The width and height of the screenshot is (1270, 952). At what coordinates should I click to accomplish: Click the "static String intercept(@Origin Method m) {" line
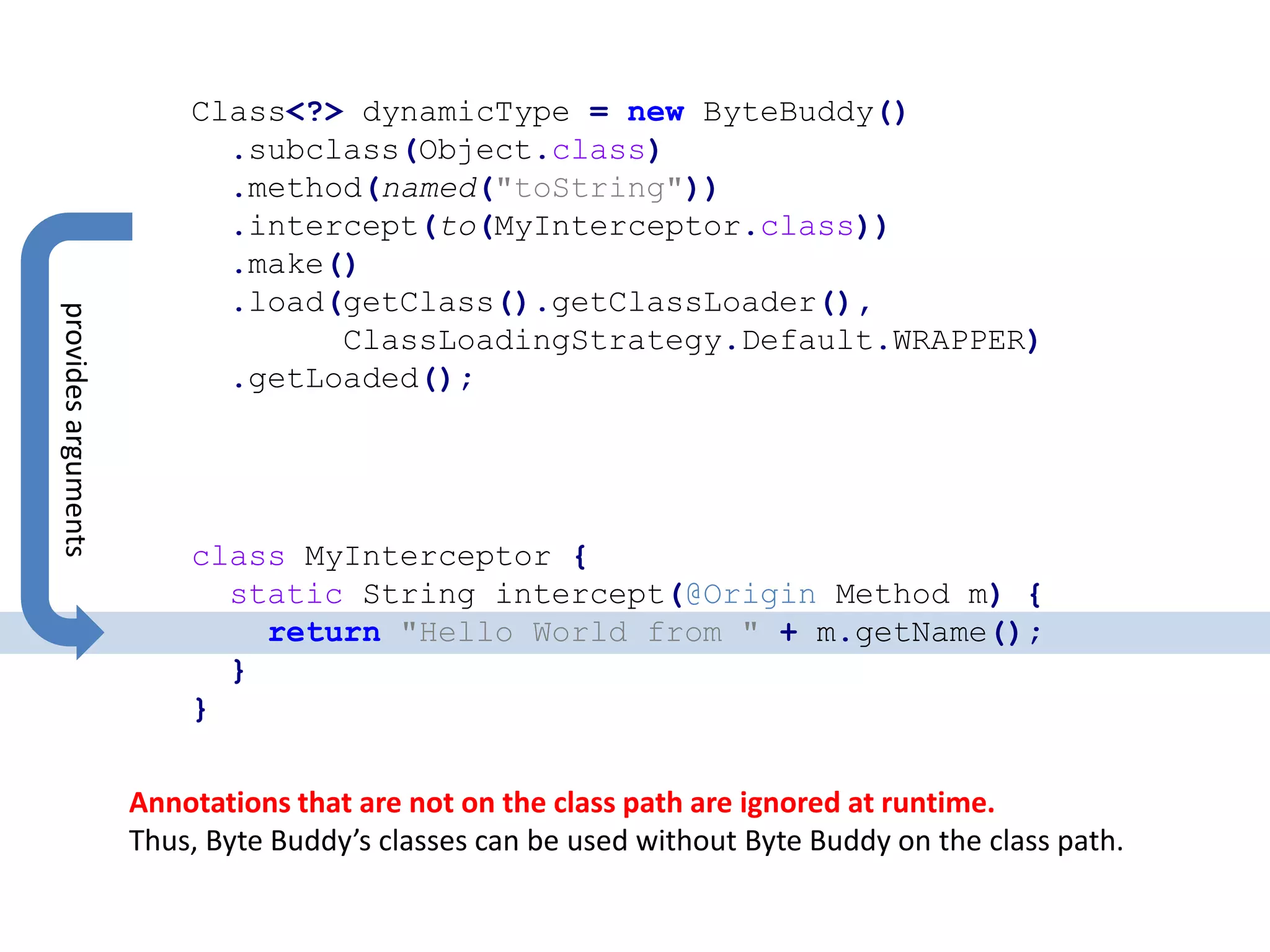tap(636, 595)
